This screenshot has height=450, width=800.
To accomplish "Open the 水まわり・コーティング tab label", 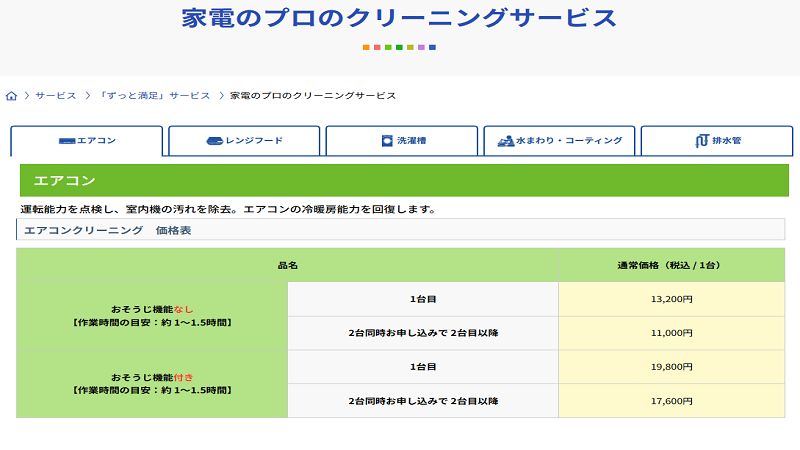I will point(569,141).
